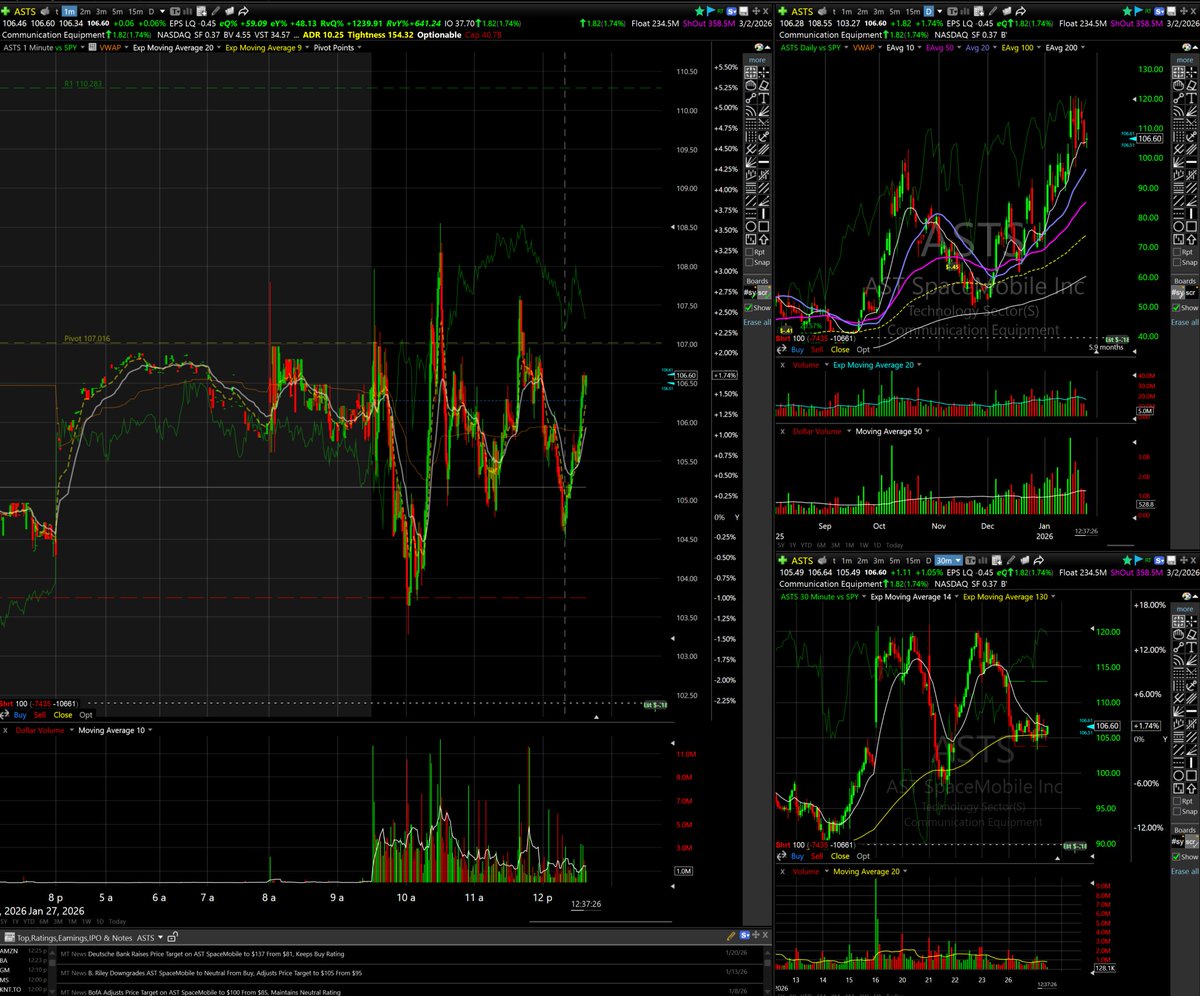Enable Snap checkbox in daily chart's toolbar
Image resolution: width=1200 pixels, height=996 pixels.
(1177, 262)
